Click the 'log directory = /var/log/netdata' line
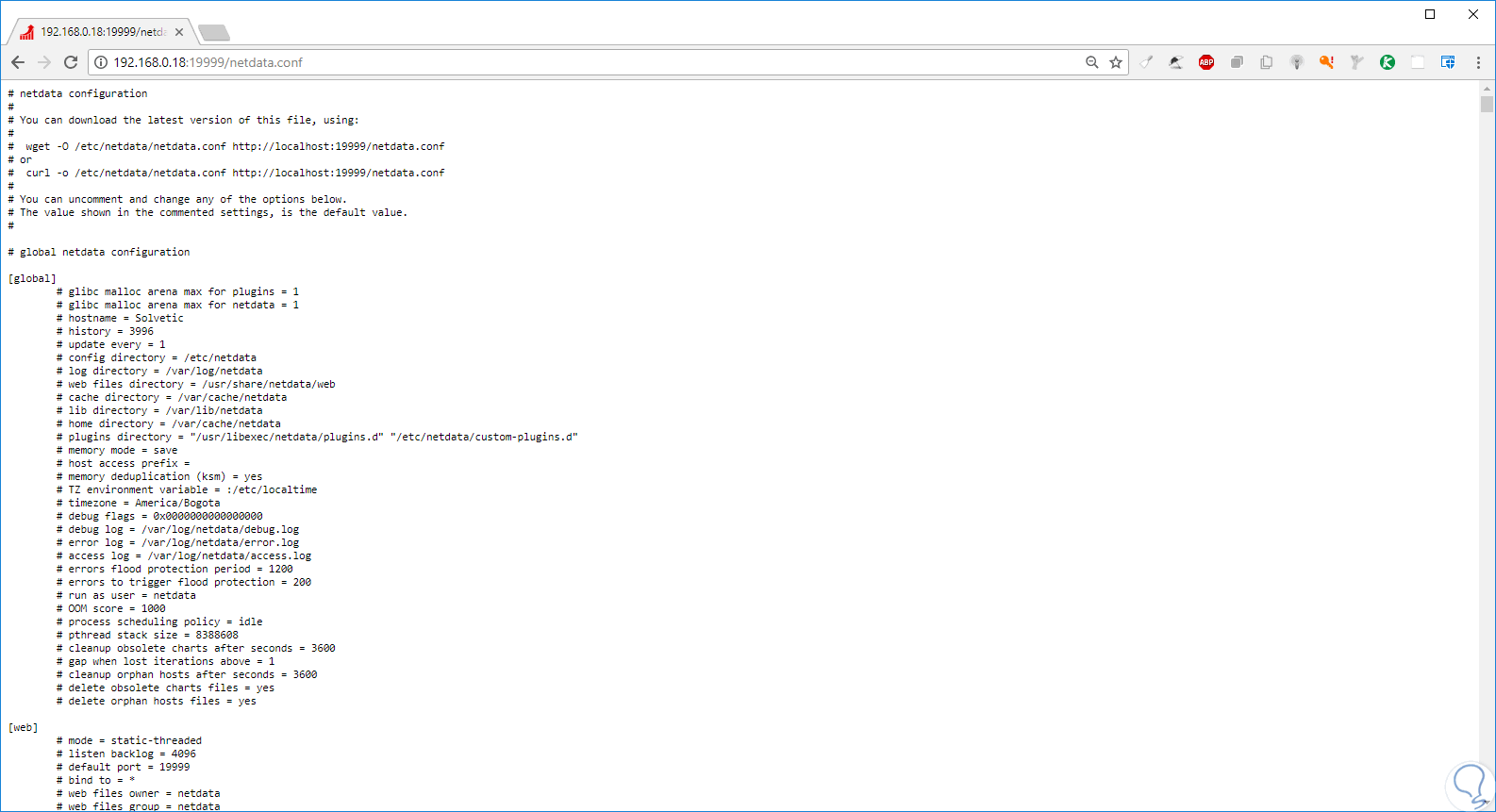The image size is (1496, 812). pyautogui.click(x=159, y=371)
